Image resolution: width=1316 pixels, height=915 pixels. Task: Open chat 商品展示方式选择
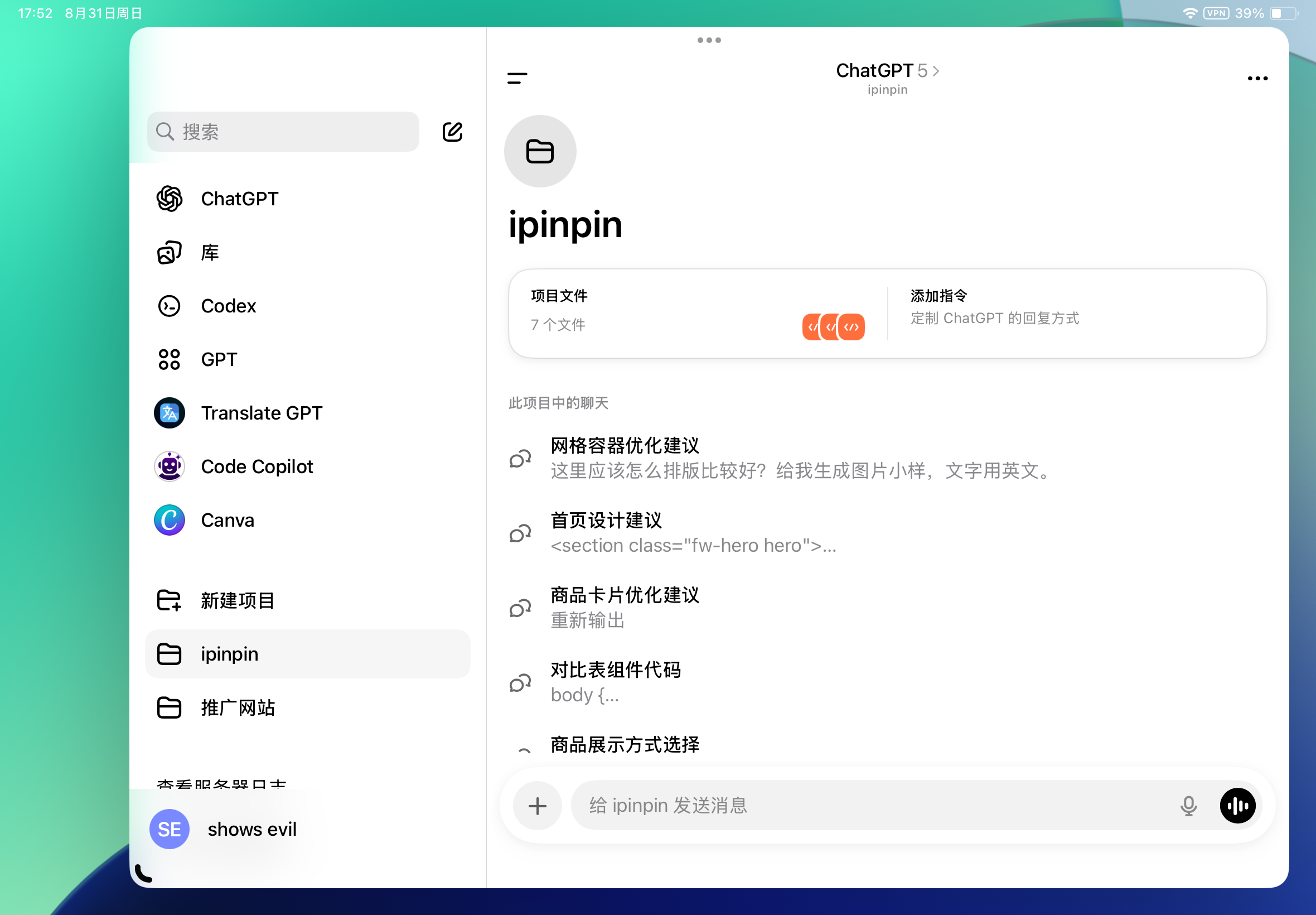[887, 745]
